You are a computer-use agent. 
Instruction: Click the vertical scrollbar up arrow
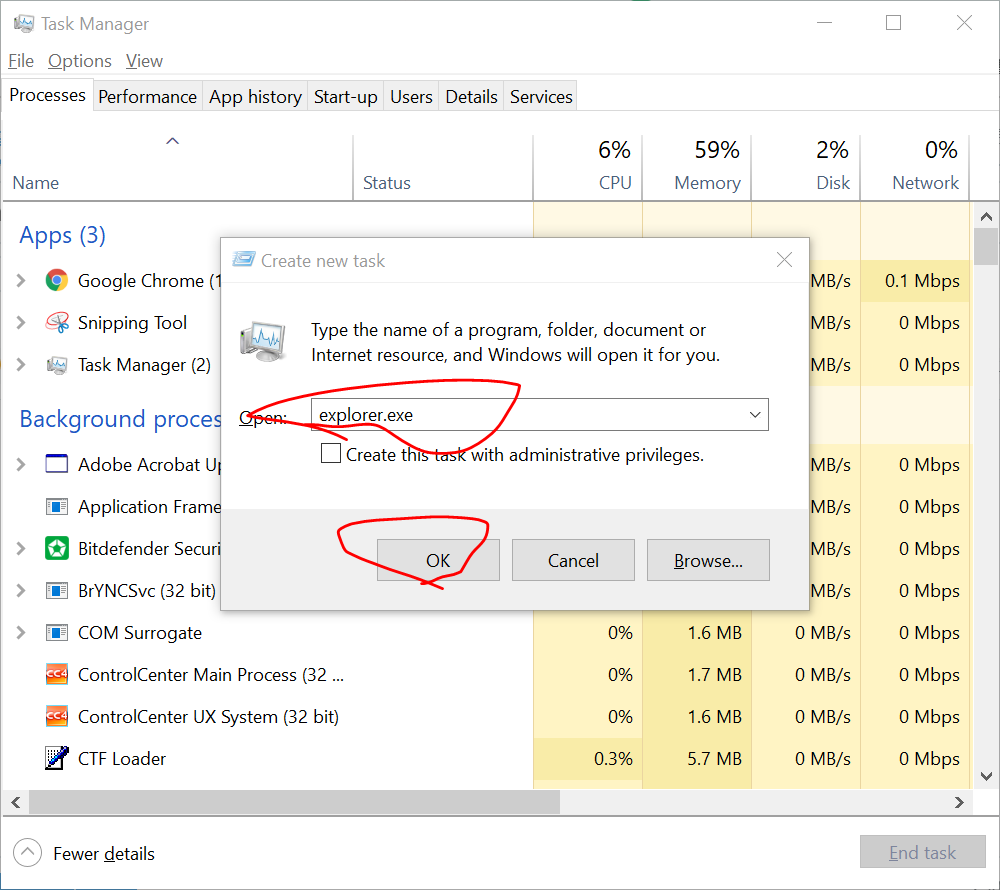pyautogui.click(x=986, y=217)
